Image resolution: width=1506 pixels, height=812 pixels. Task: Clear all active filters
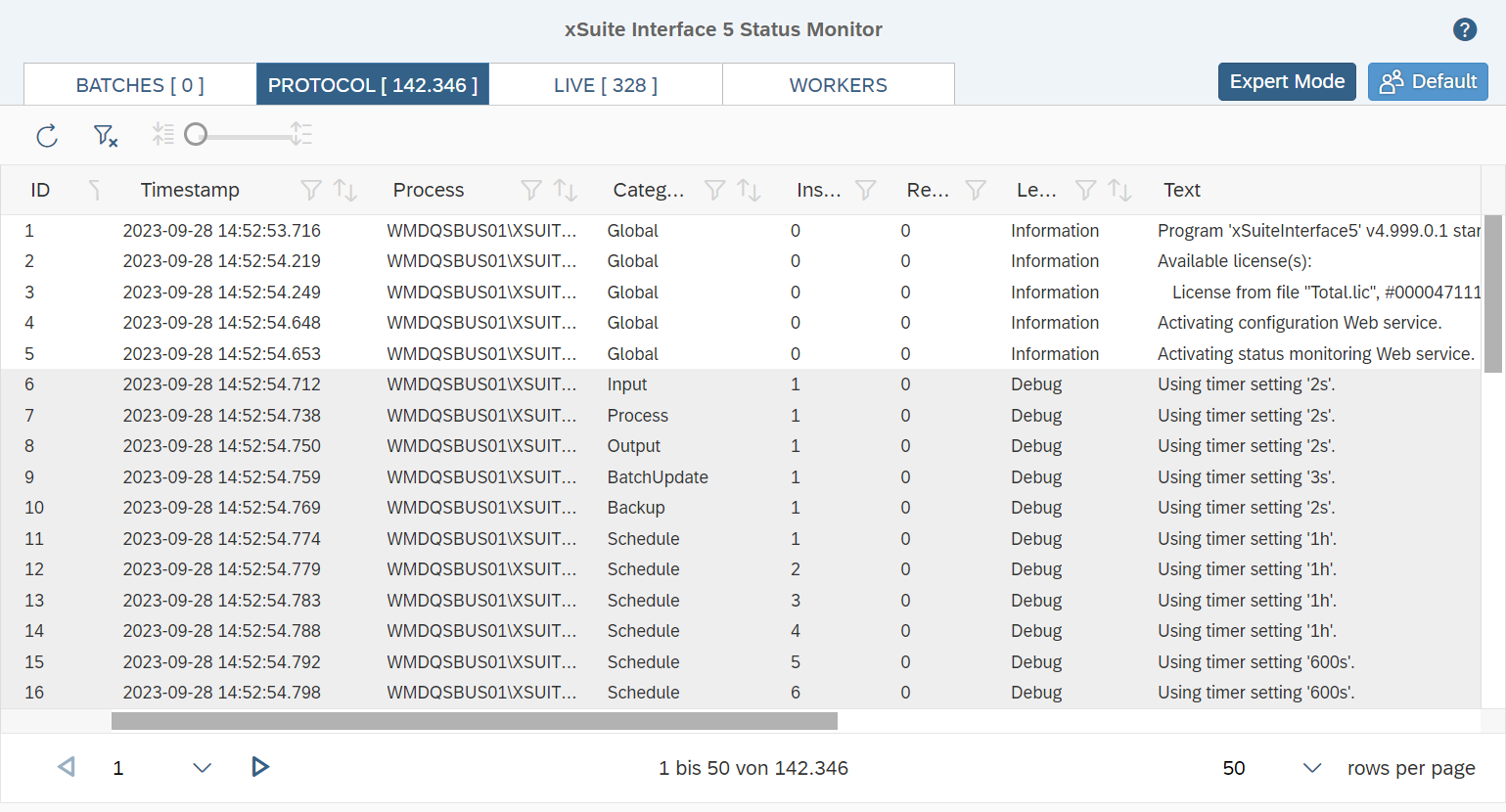click(105, 136)
